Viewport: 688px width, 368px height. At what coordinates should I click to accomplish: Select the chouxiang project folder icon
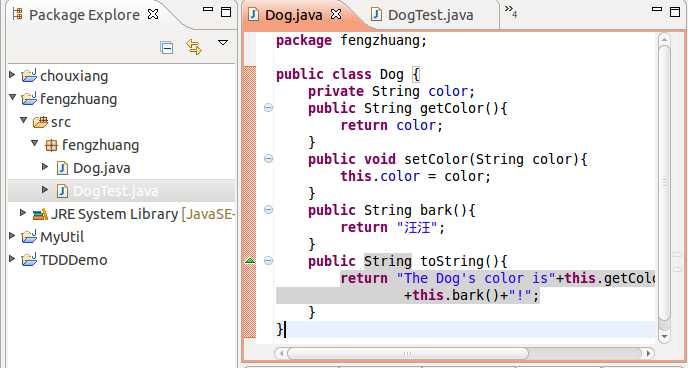pyautogui.click(x=29, y=76)
